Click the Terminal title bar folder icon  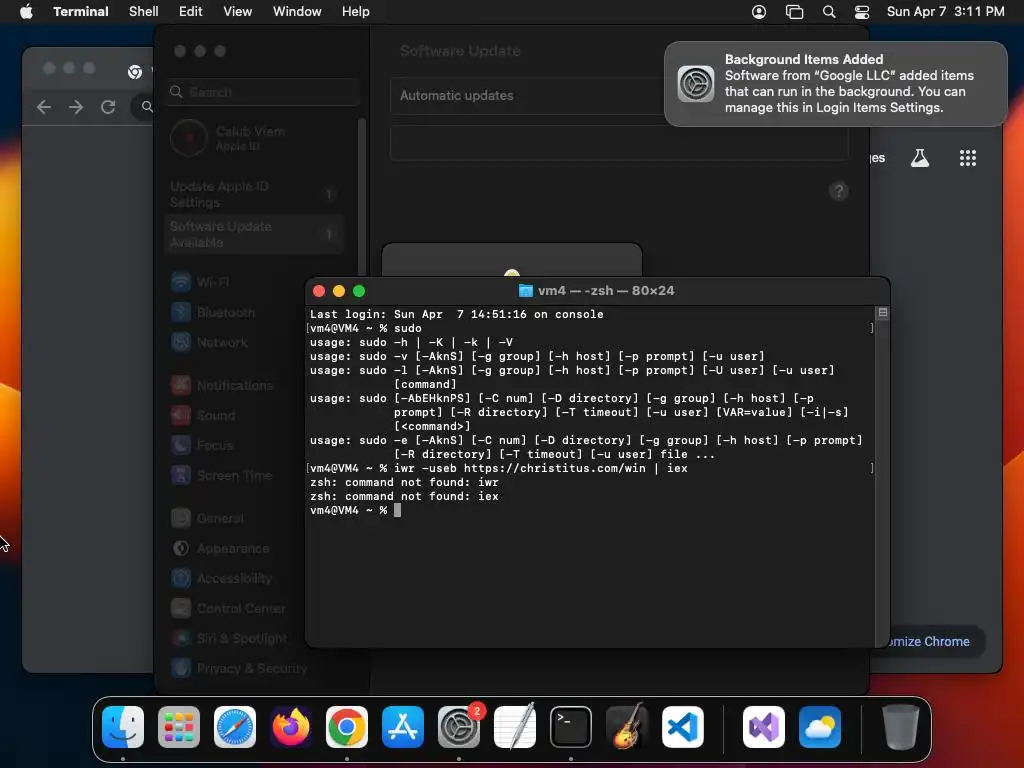[x=525, y=291]
